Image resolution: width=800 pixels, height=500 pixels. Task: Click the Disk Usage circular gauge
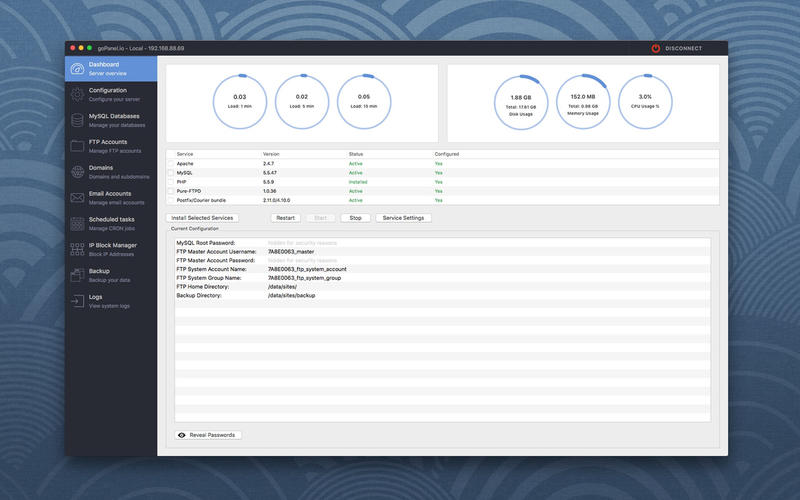pyautogui.click(x=522, y=103)
